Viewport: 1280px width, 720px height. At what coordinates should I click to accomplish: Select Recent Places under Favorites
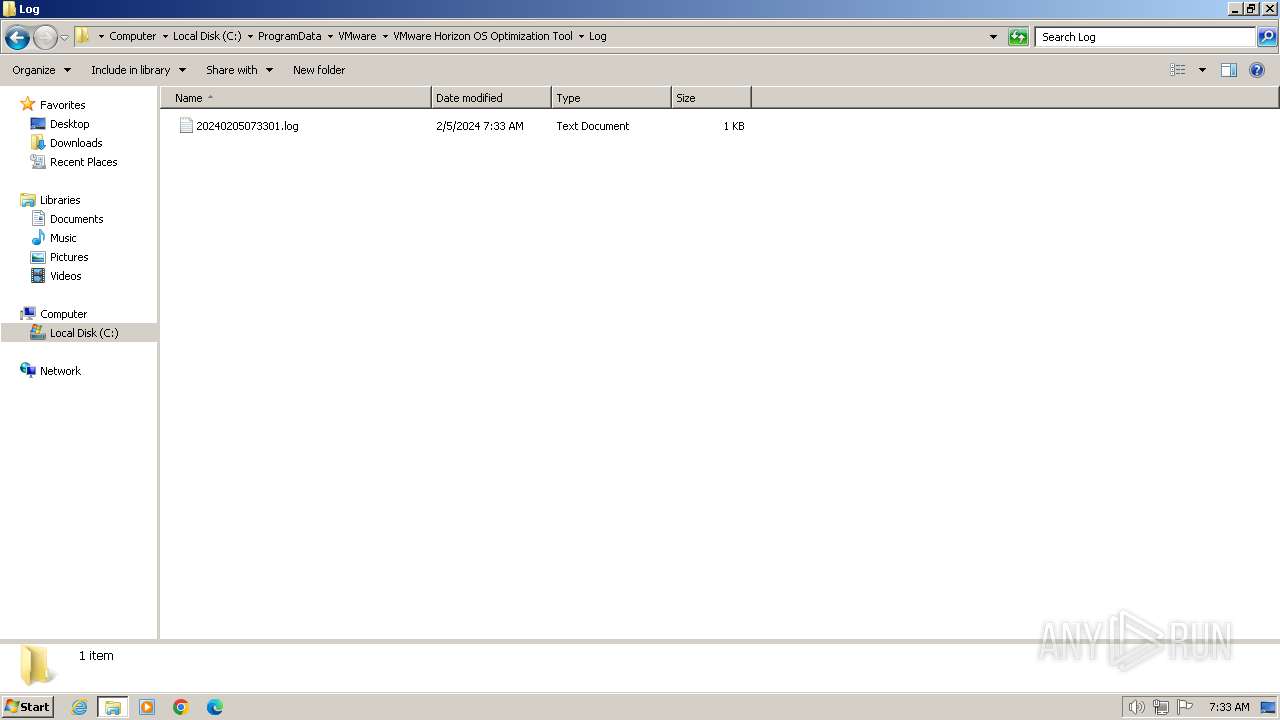(x=83, y=162)
